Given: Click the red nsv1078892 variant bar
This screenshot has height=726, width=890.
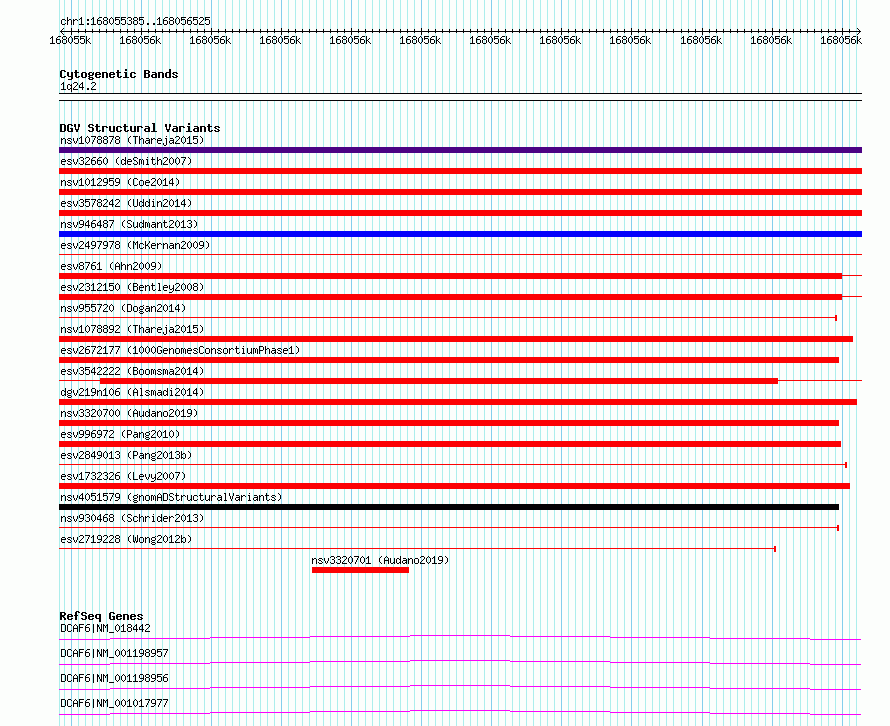Looking at the screenshot, I should pos(456,339).
